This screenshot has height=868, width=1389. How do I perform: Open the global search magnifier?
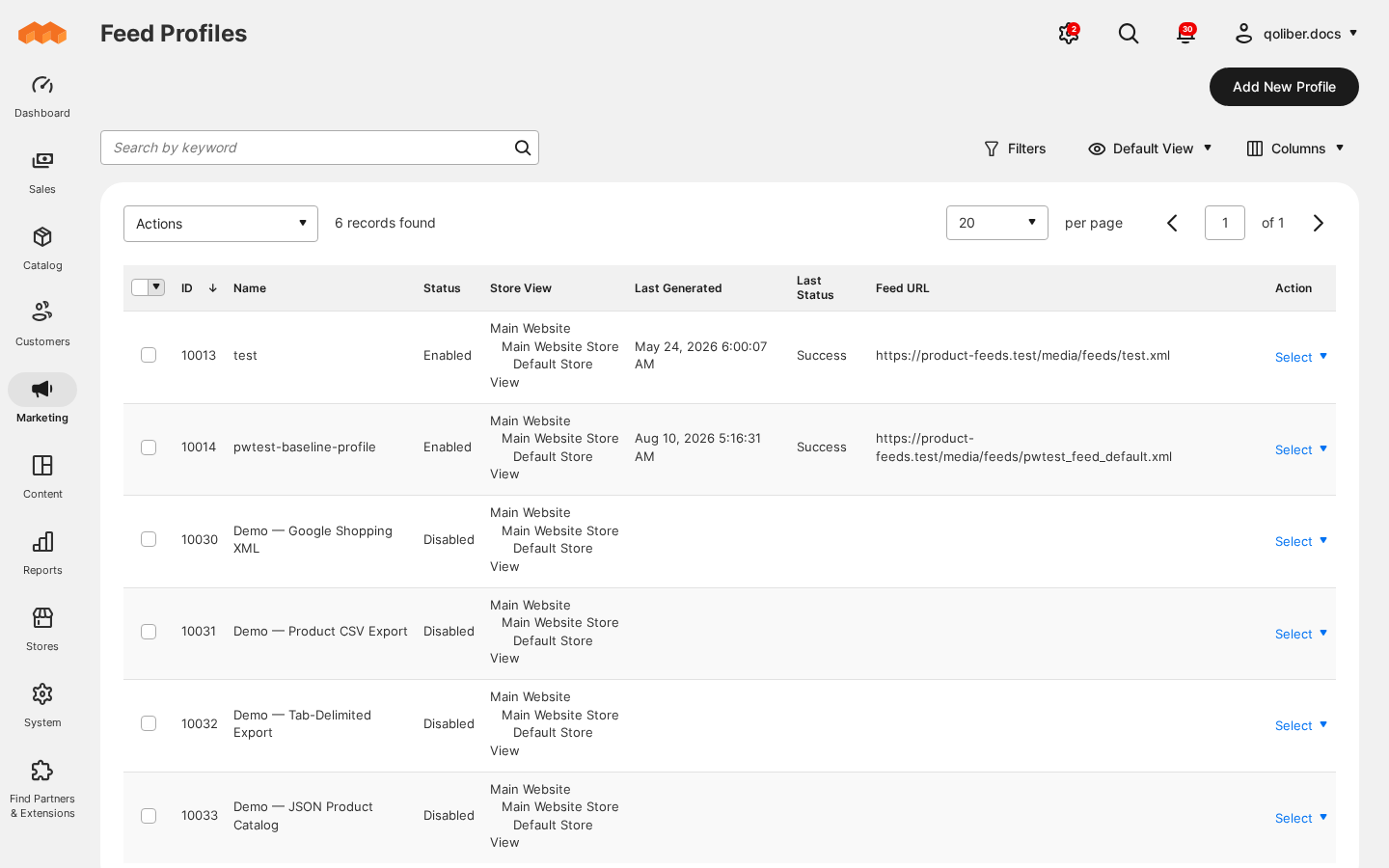click(1129, 34)
